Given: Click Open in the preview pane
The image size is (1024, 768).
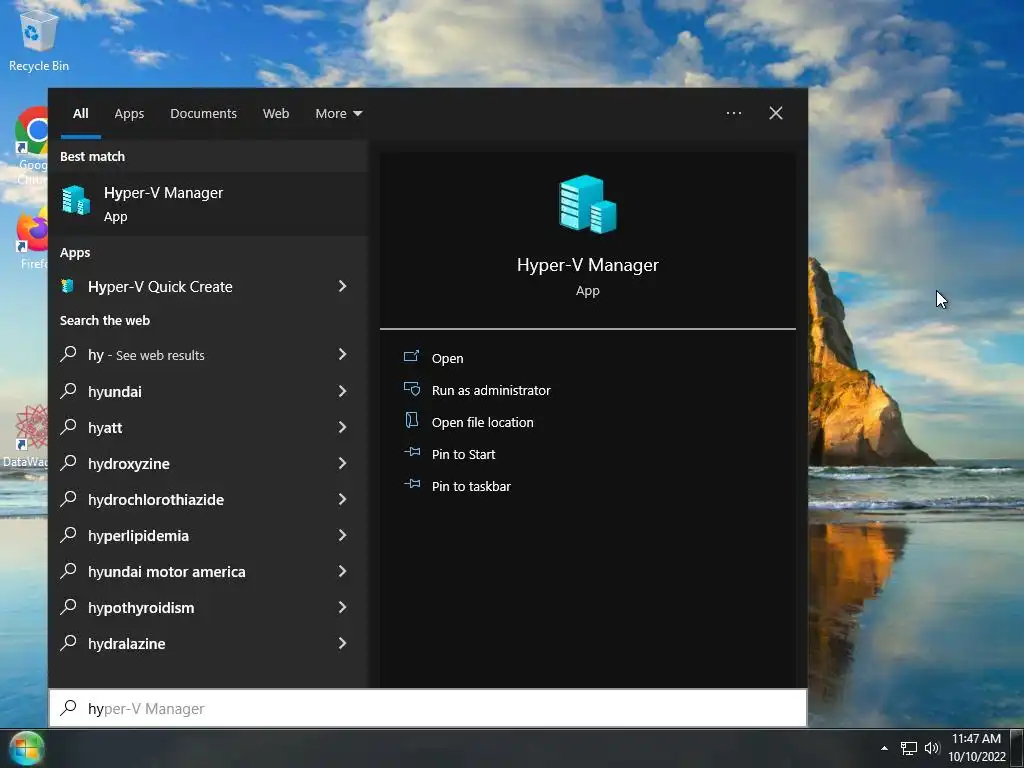Looking at the screenshot, I should [447, 359].
